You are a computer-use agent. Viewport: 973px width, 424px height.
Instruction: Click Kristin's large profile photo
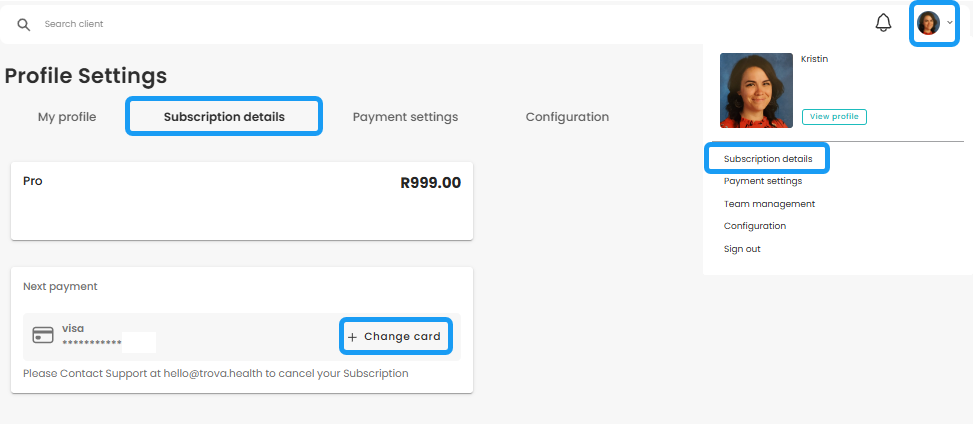756,90
